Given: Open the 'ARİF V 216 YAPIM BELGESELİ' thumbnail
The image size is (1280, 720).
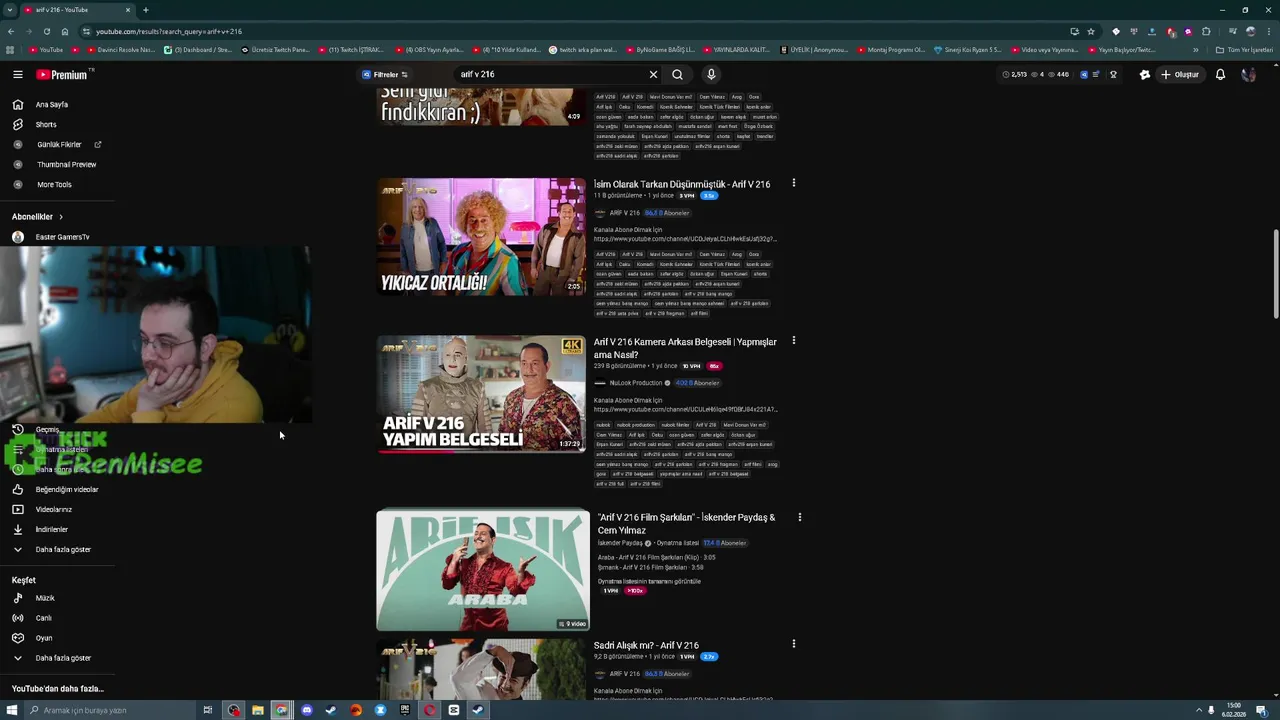Looking at the screenshot, I should (481, 394).
